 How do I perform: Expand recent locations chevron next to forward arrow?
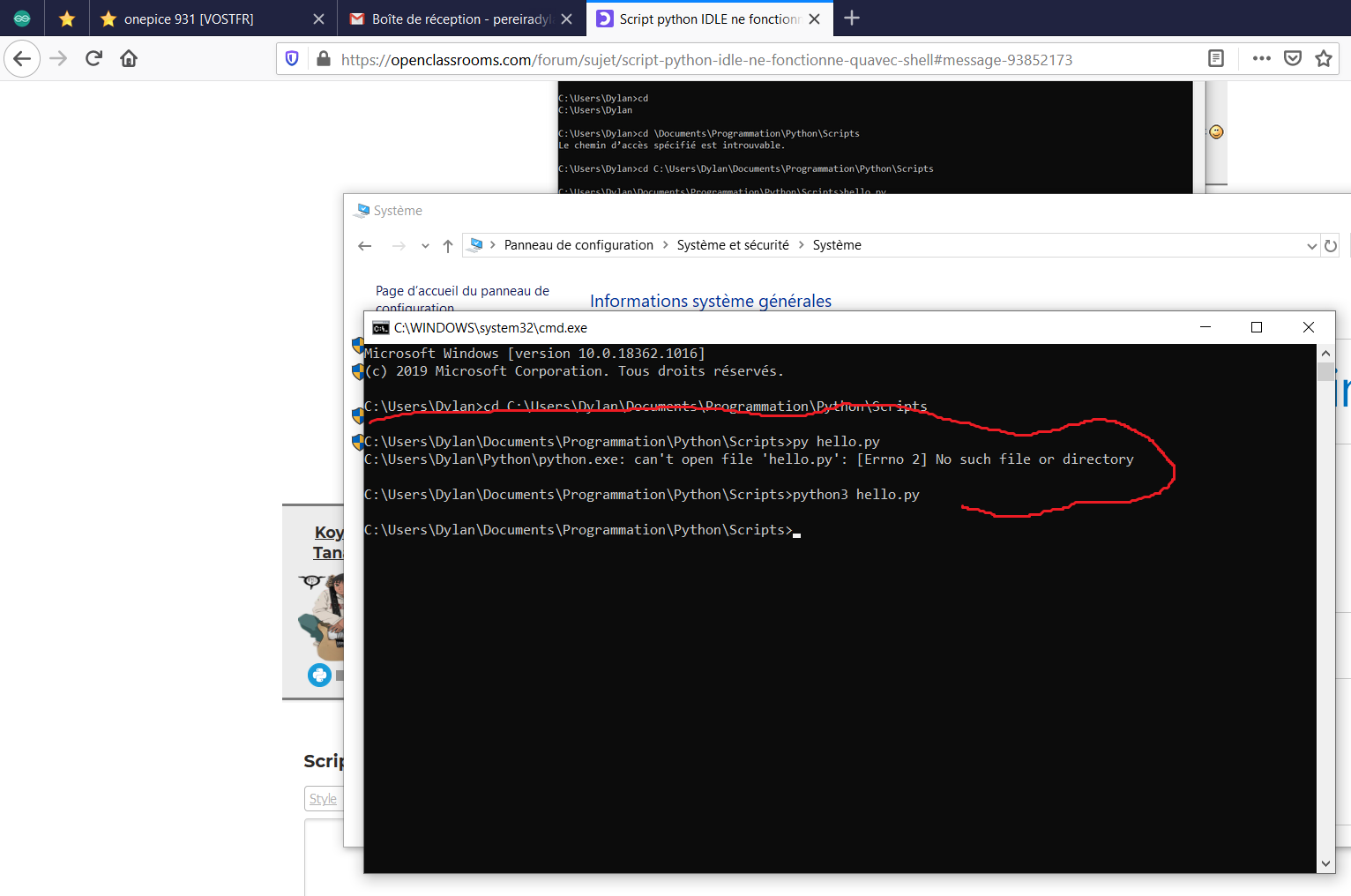point(425,246)
